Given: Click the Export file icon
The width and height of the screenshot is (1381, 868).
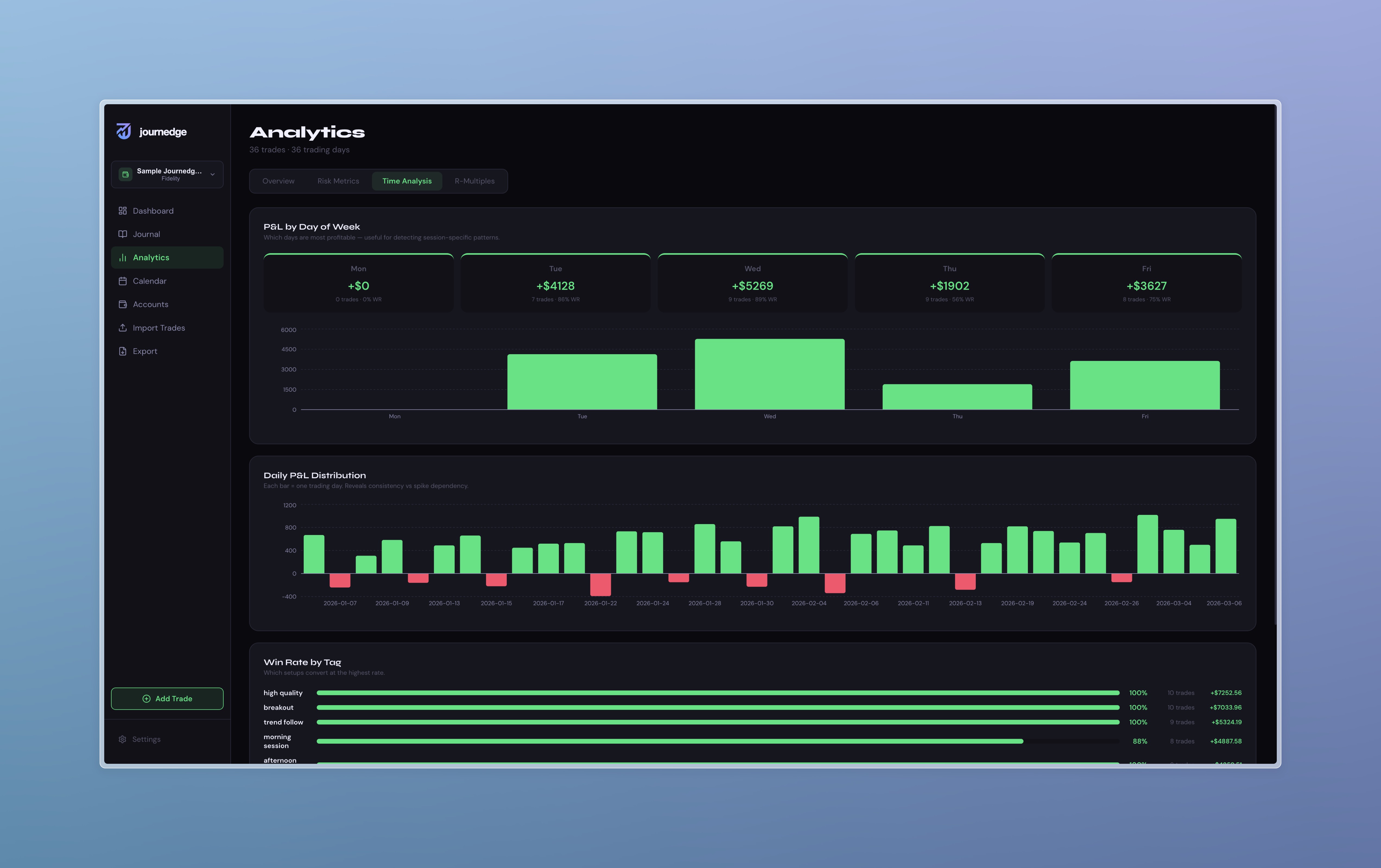Looking at the screenshot, I should coord(123,351).
